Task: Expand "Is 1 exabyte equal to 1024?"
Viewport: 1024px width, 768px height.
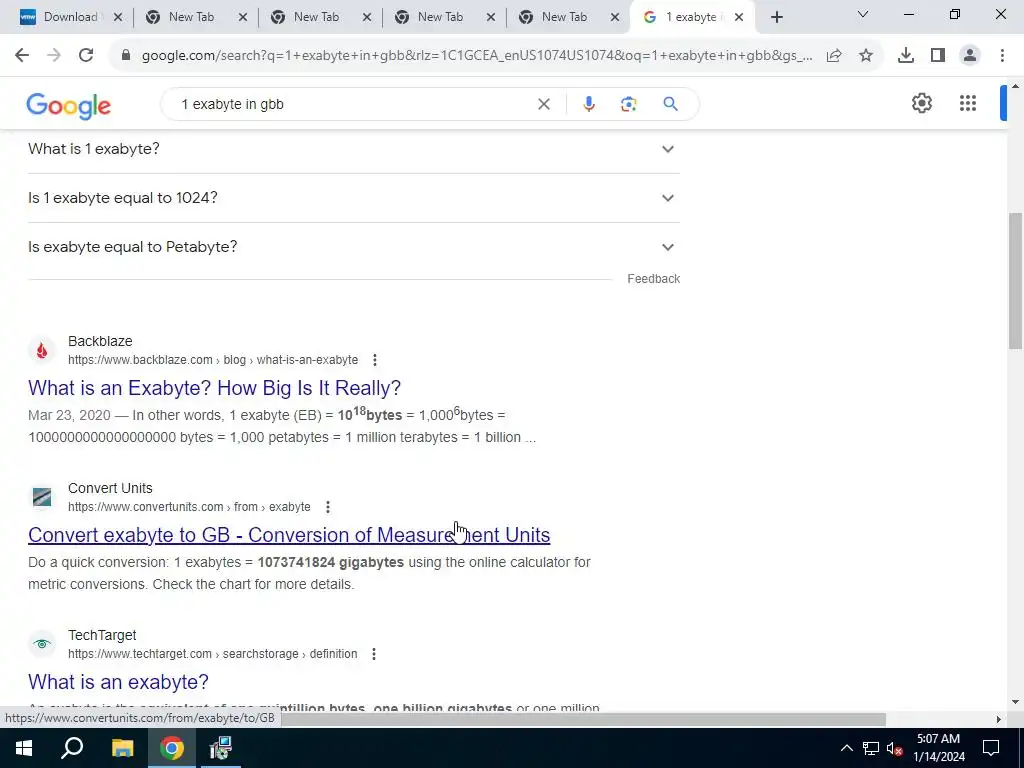Action: point(354,198)
